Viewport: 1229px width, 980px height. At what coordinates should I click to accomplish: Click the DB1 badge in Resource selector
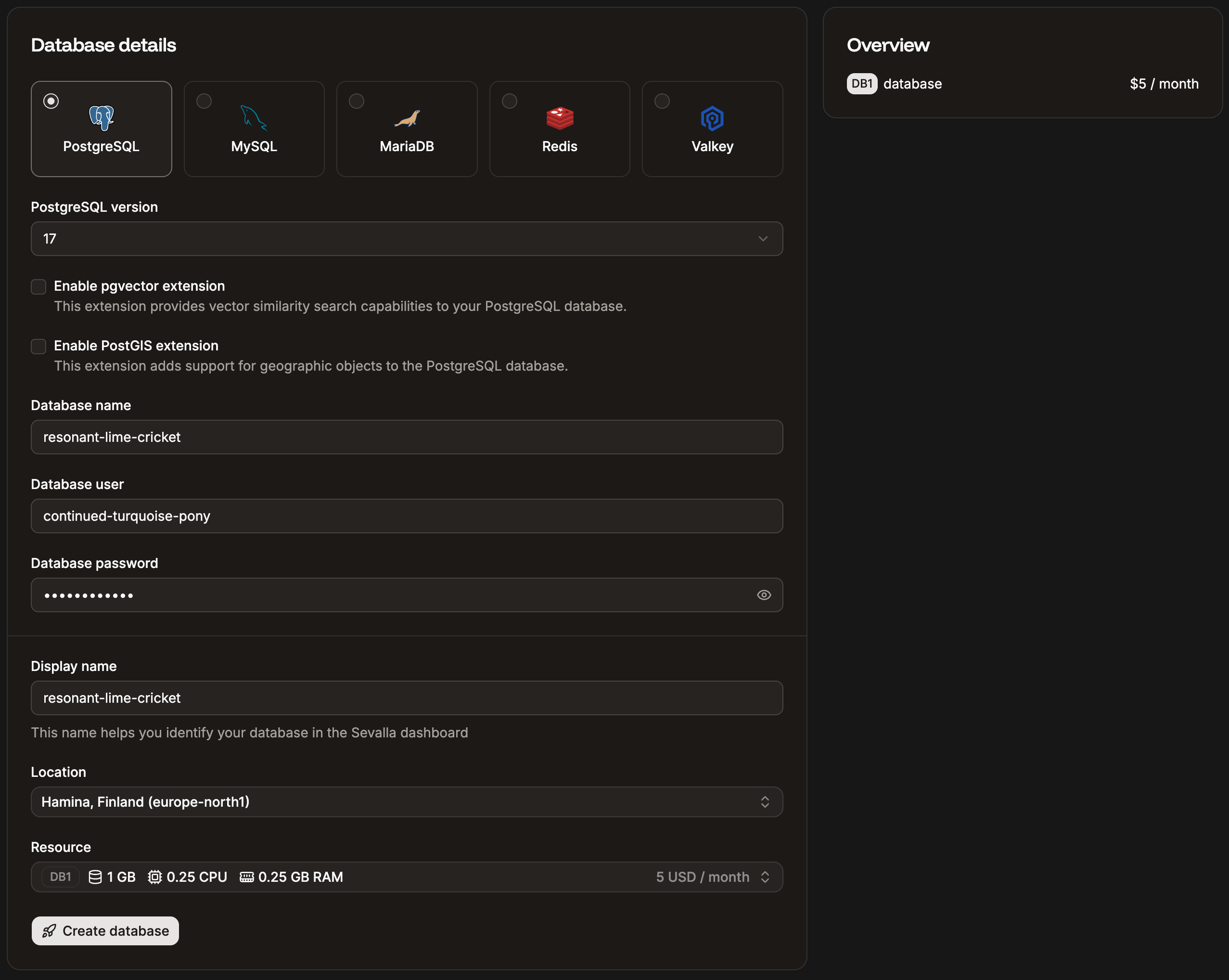[x=61, y=877]
